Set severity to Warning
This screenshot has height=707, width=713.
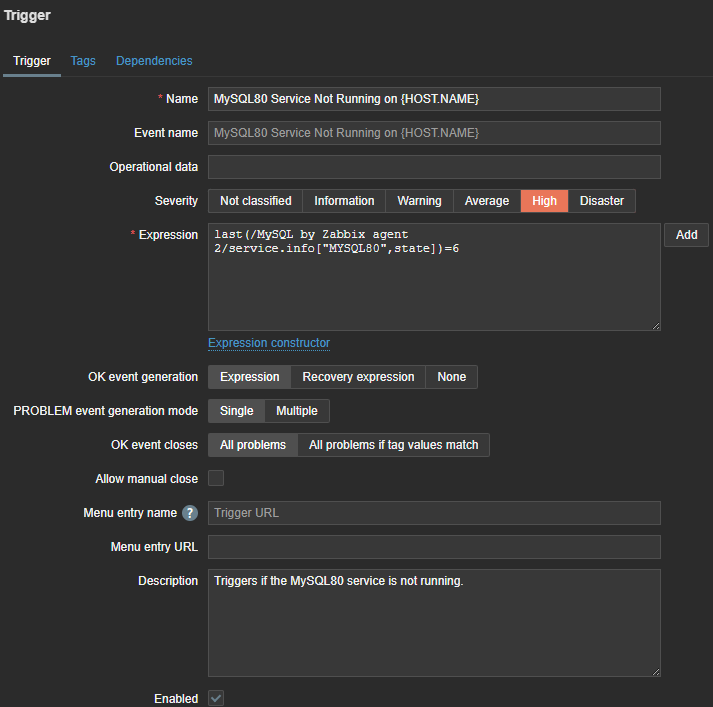[419, 201]
